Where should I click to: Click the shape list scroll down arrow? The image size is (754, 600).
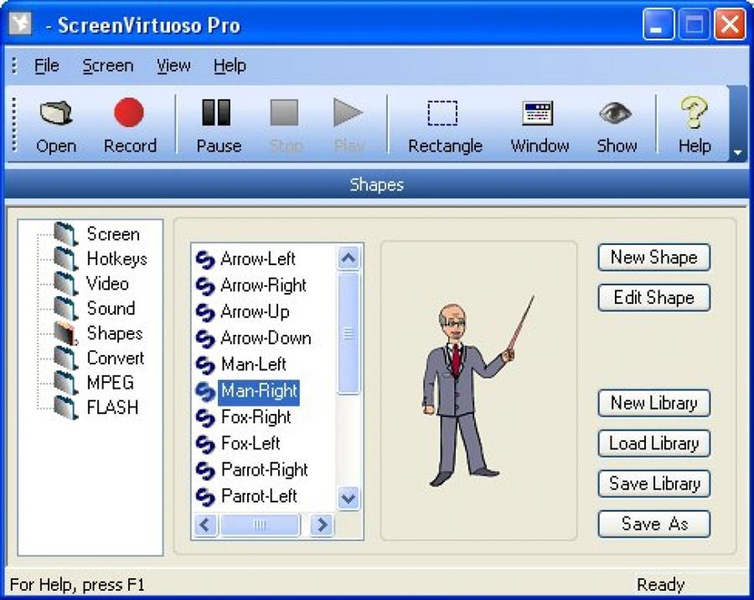pos(348,498)
